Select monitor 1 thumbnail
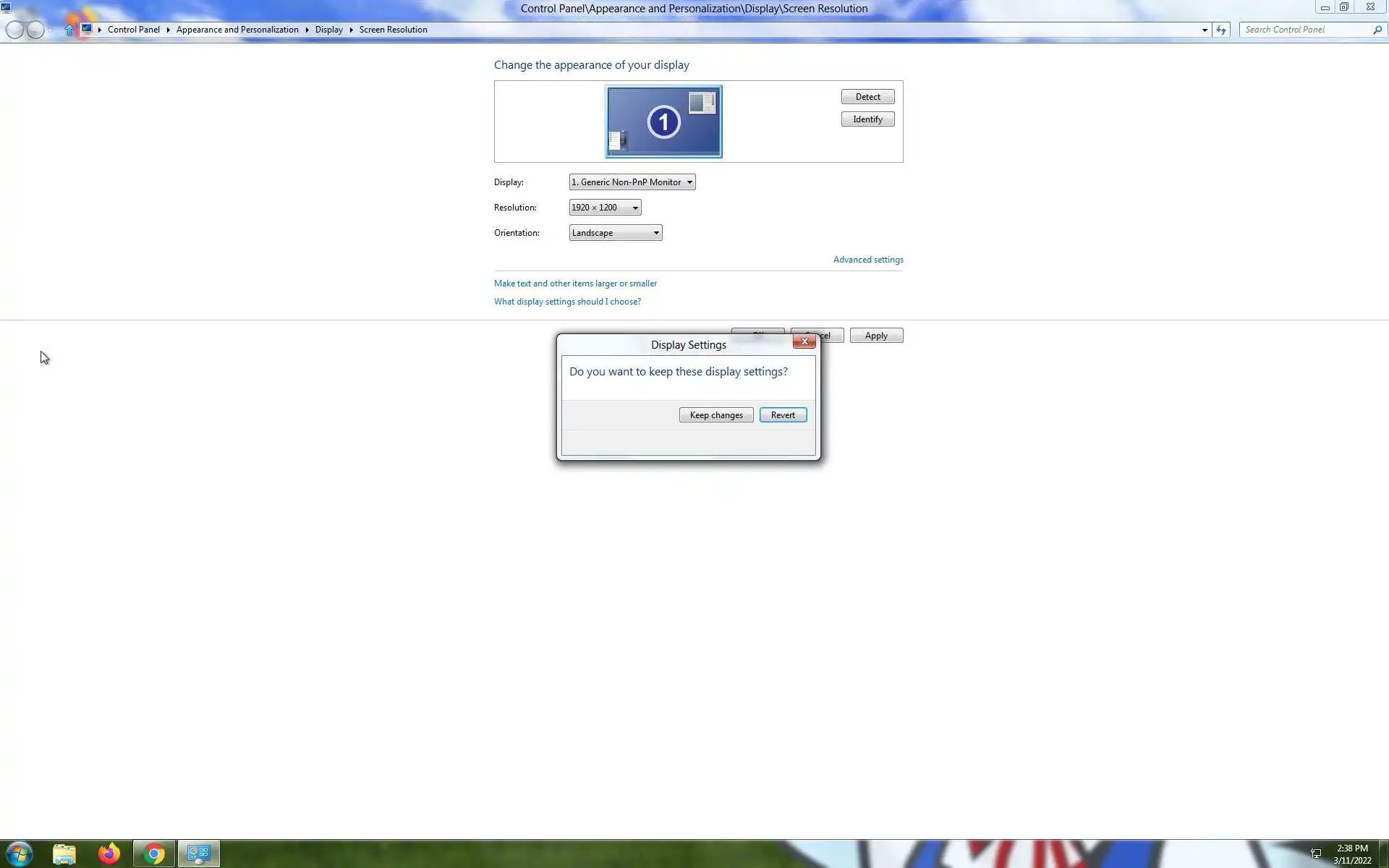The image size is (1389, 868). (663, 122)
